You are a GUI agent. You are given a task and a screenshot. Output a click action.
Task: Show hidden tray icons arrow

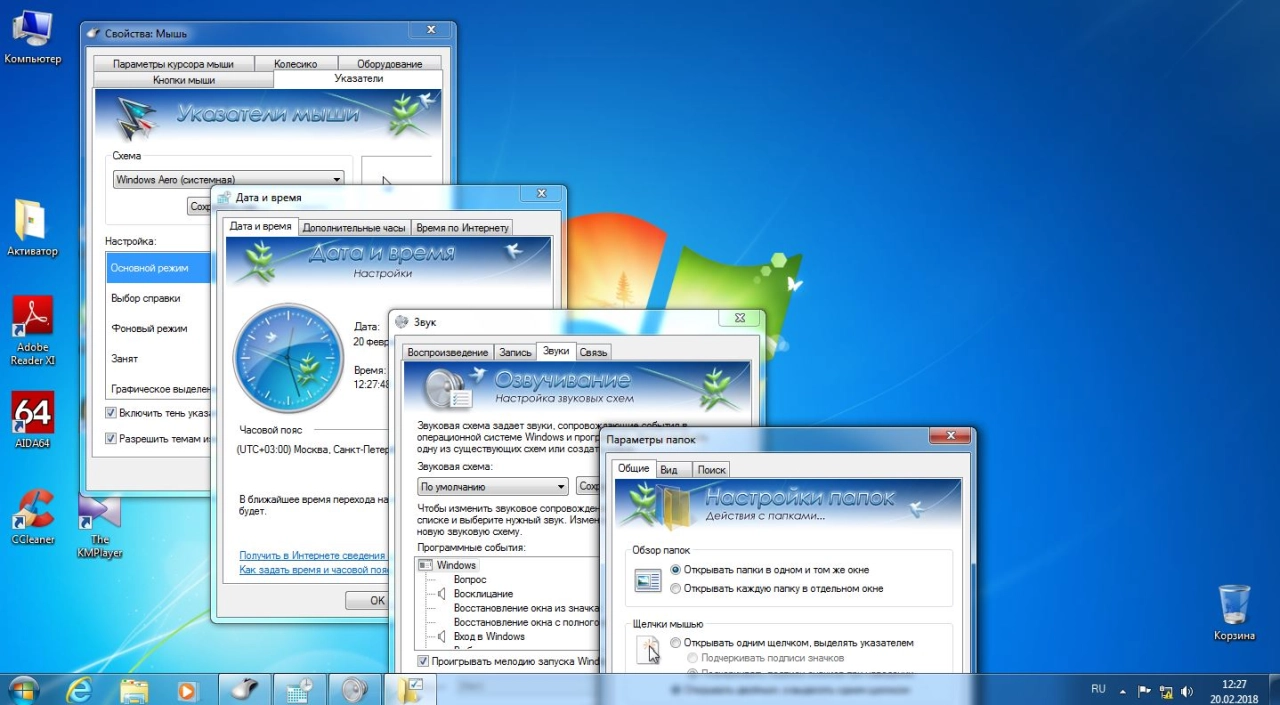click(x=1123, y=690)
